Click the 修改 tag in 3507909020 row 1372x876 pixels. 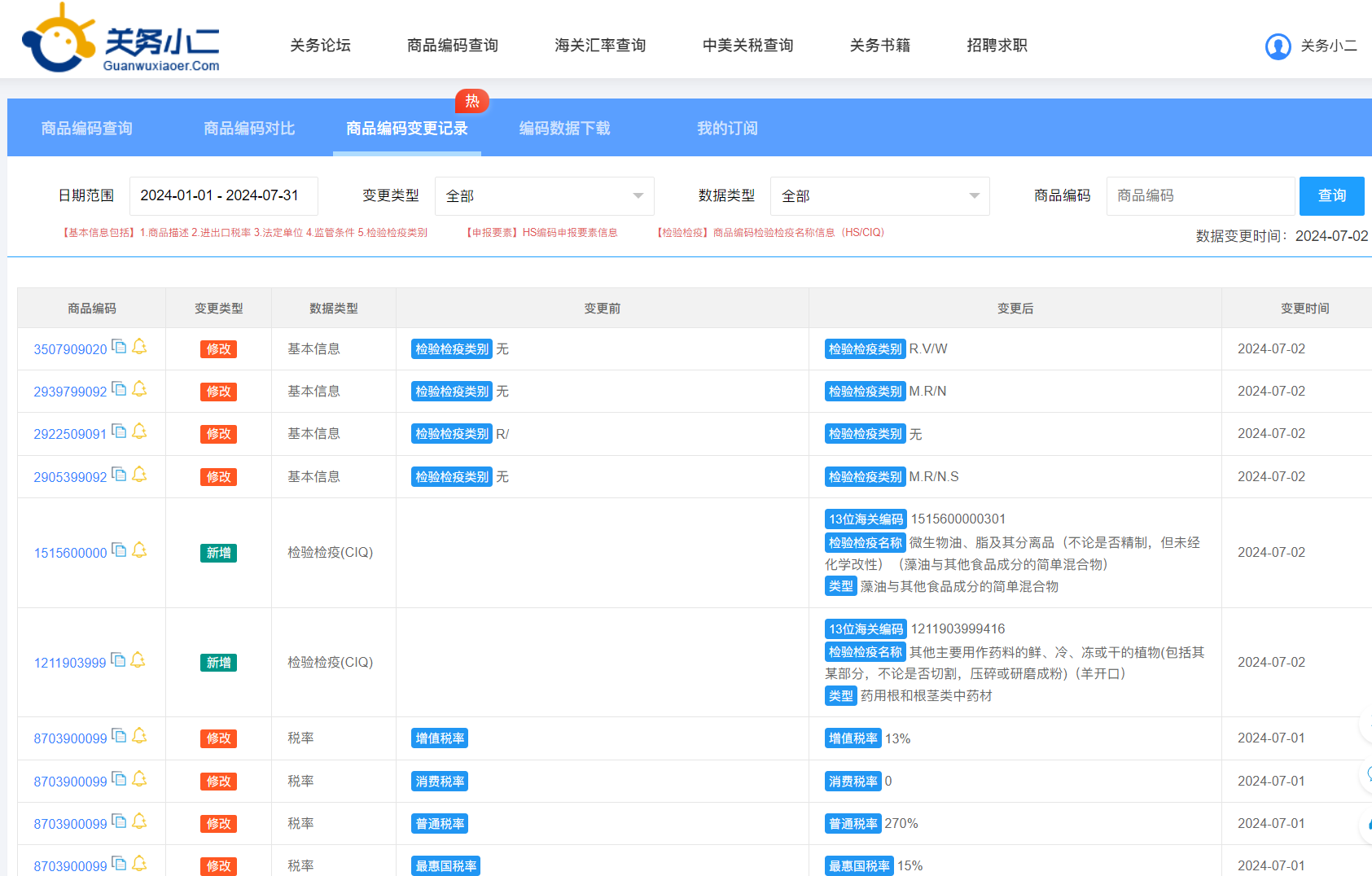[218, 349]
